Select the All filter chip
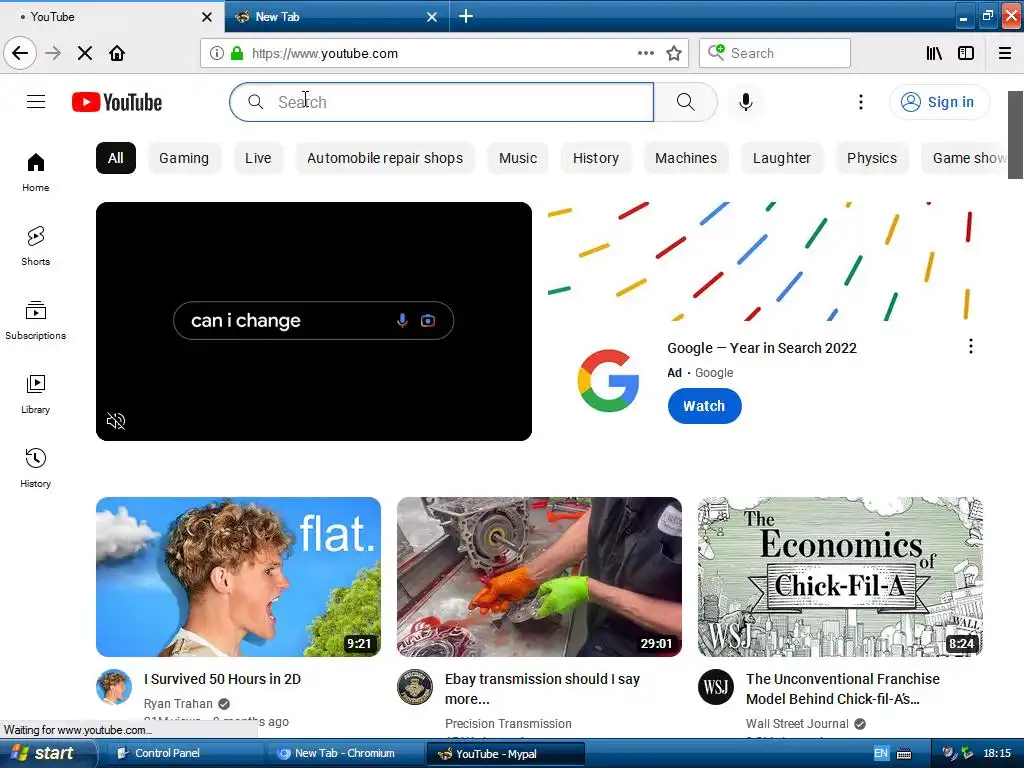This screenshot has width=1024, height=768. click(x=116, y=158)
